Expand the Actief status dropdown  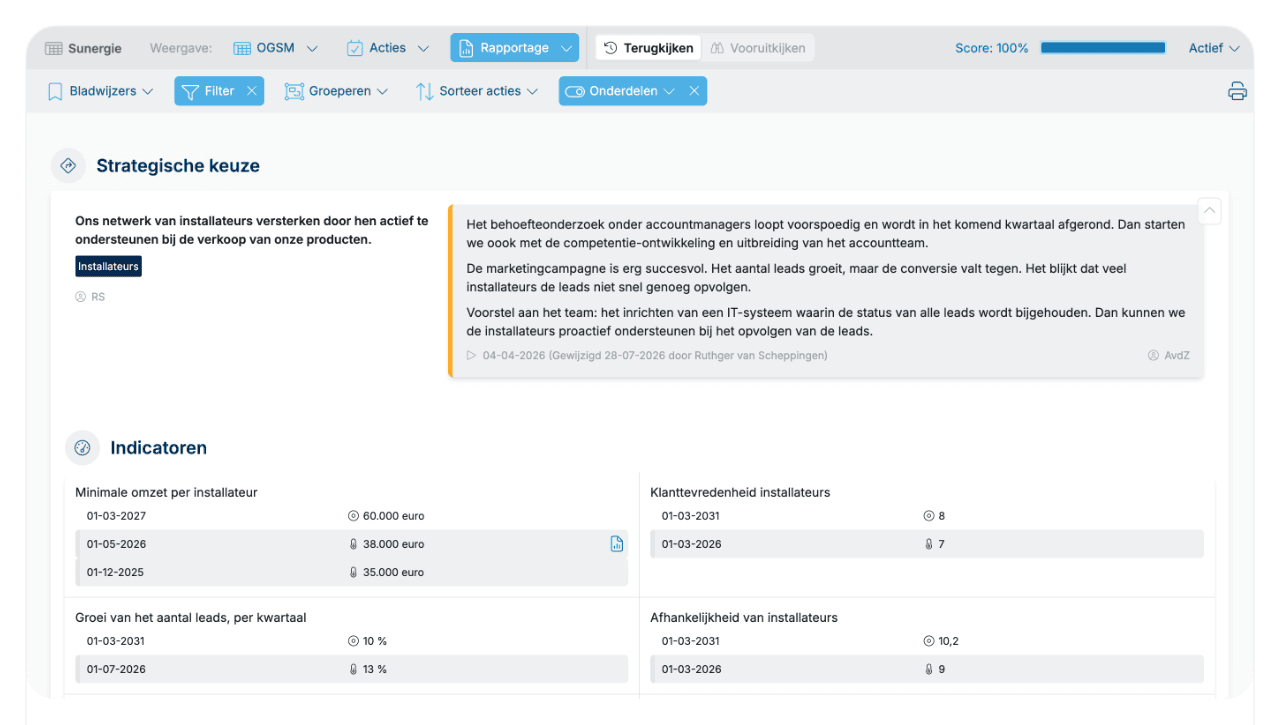(1214, 48)
